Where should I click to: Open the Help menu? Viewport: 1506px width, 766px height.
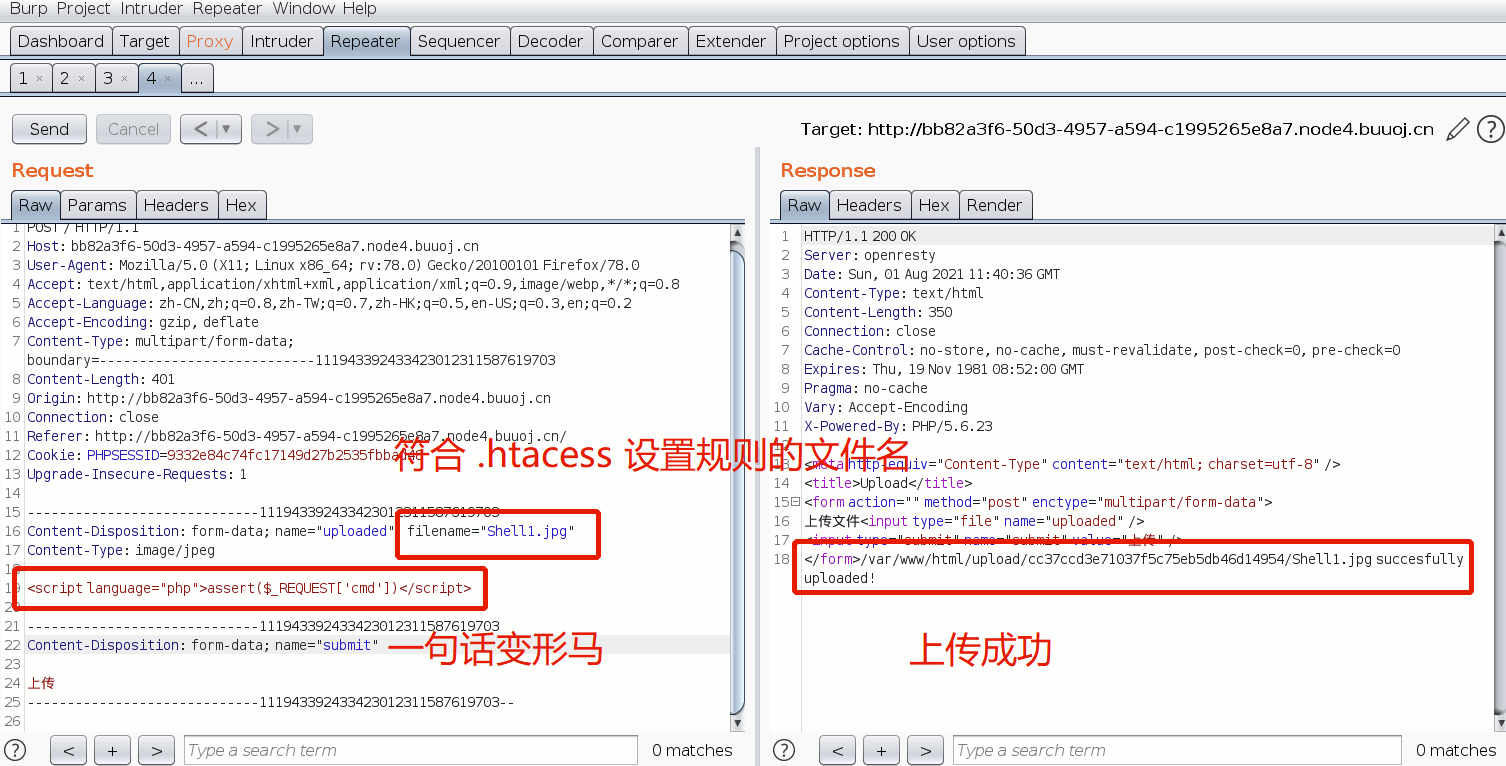[x=359, y=9]
